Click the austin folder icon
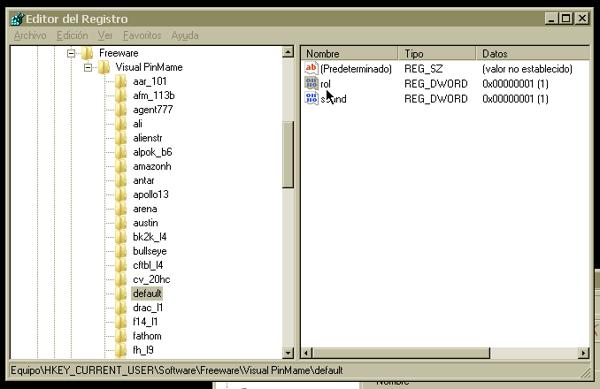This screenshot has width=600, height=389. [121, 223]
